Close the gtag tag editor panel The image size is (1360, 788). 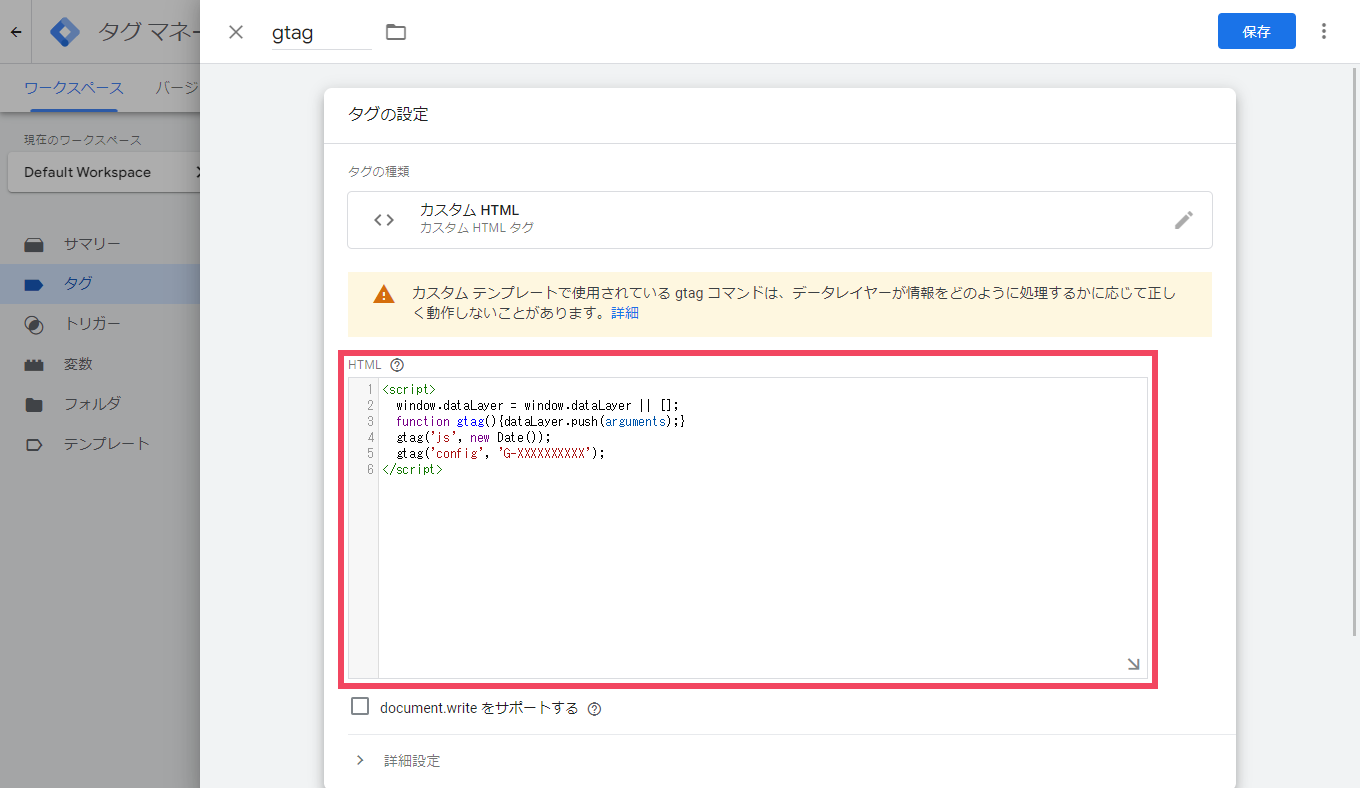(236, 32)
